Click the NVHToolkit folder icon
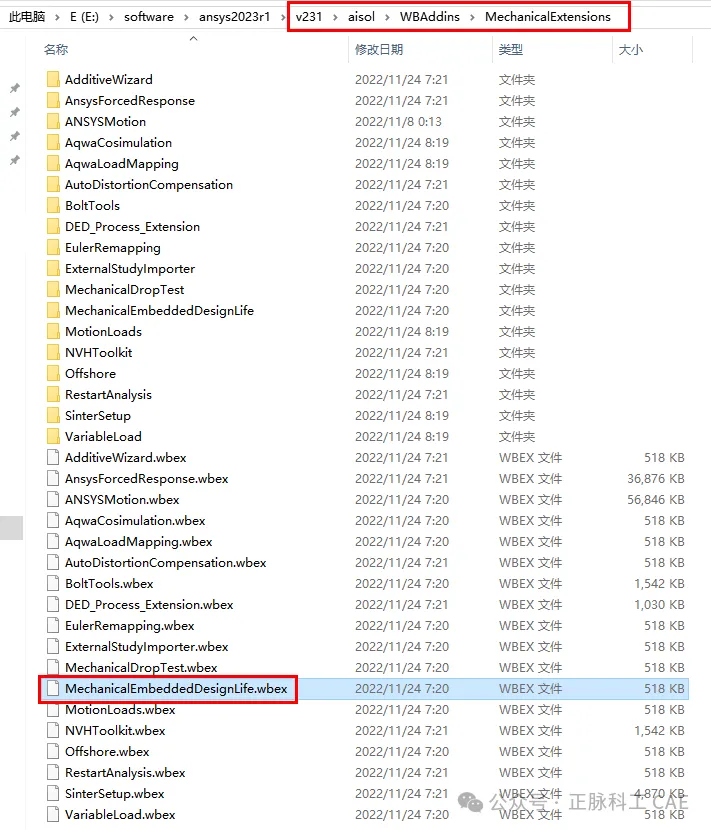Screen dimensions: 711x830 (53, 353)
